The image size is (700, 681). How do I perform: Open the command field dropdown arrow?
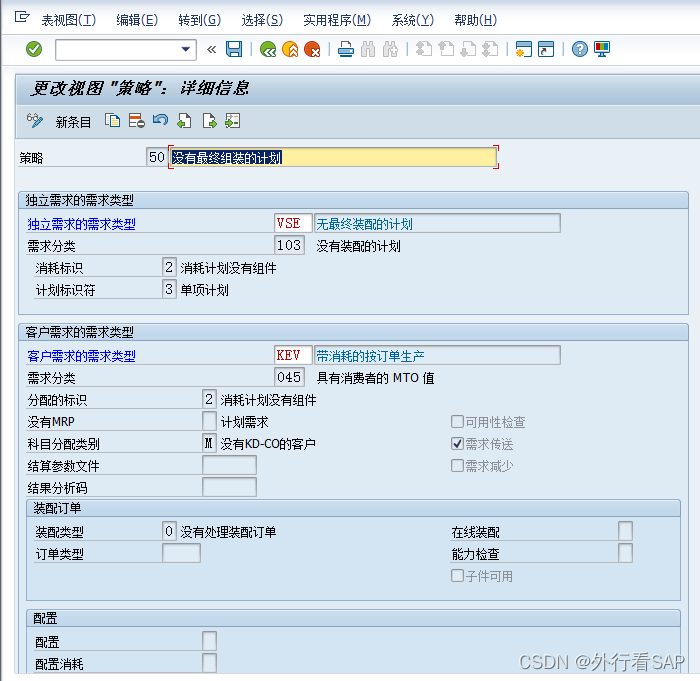click(186, 50)
